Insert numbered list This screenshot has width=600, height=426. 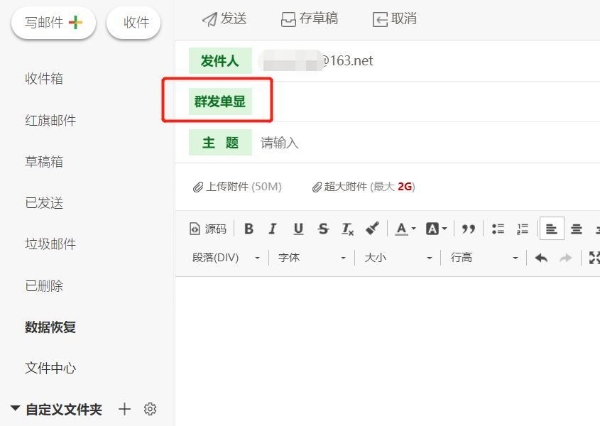[x=522, y=229]
